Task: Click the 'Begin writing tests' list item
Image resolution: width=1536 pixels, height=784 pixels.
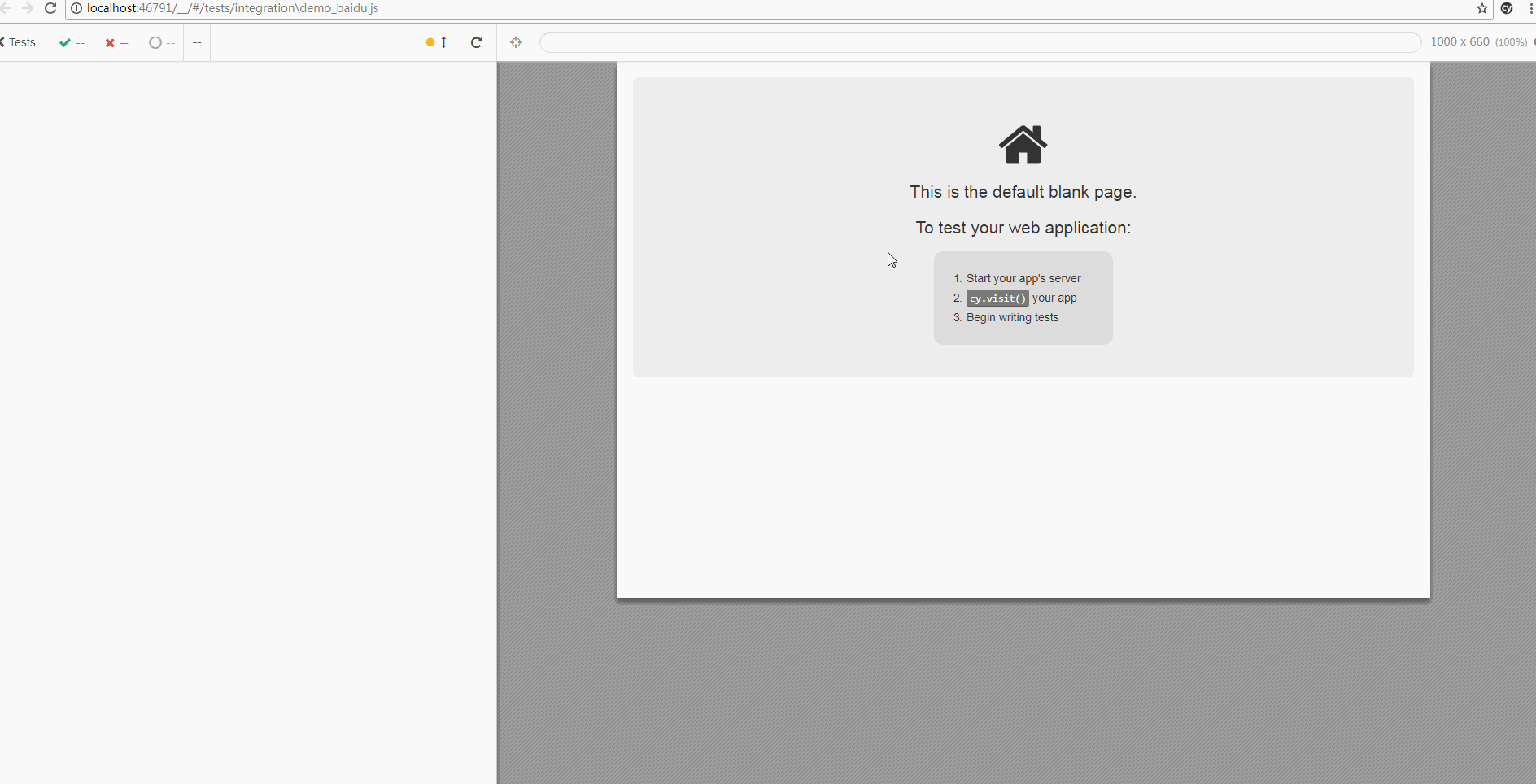Action: pos(1012,317)
